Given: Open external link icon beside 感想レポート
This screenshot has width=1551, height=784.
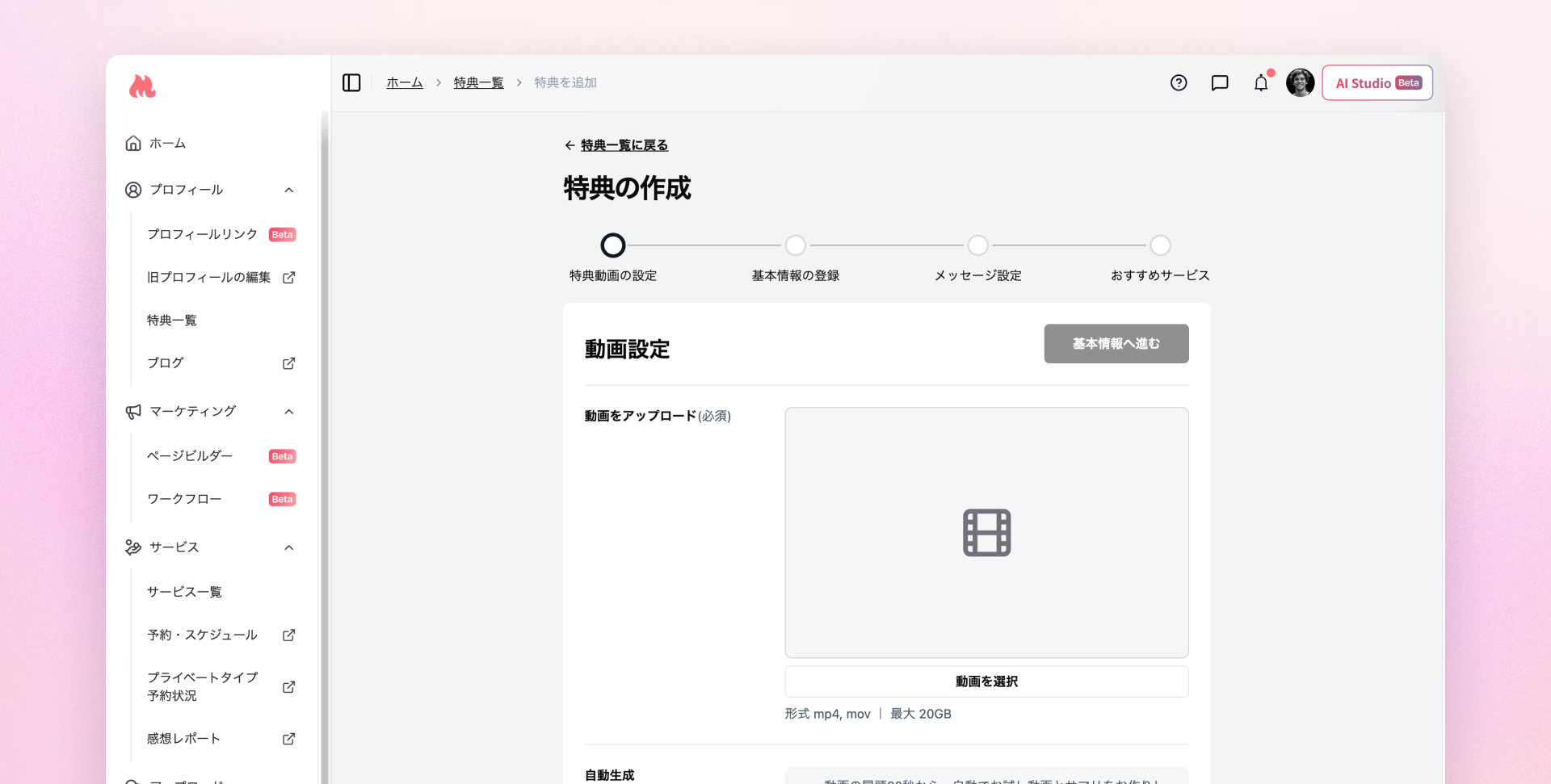Looking at the screenshot, I should 288,739.
